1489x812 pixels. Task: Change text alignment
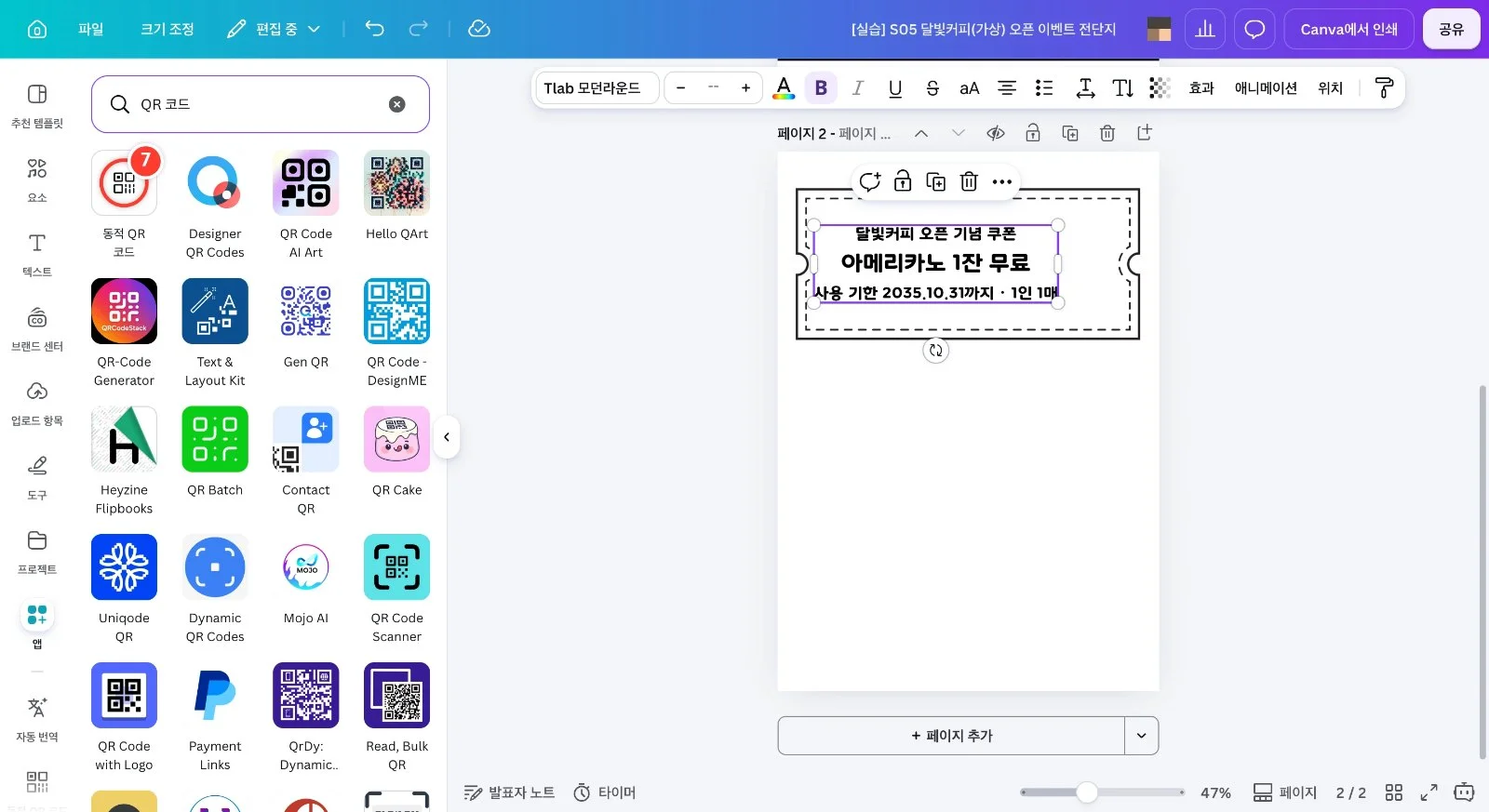(x=1007, y=87)
